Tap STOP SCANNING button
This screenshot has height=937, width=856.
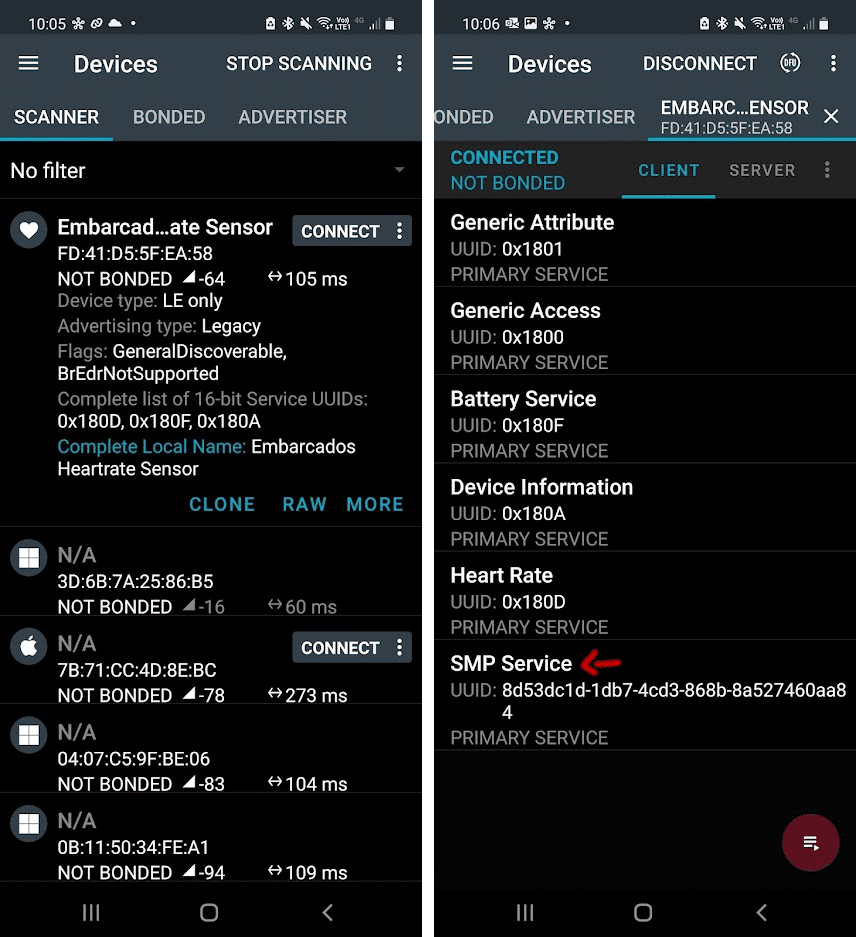298,63
